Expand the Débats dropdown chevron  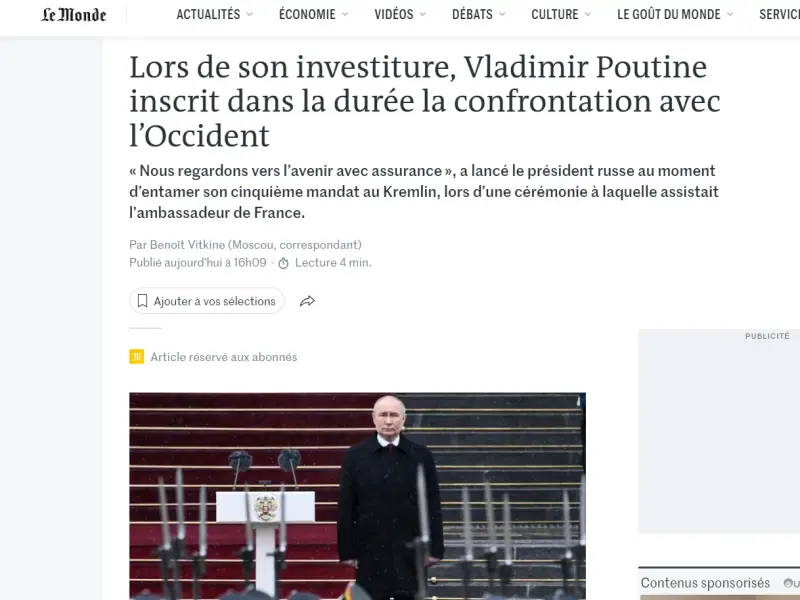(x=502, y=14)
